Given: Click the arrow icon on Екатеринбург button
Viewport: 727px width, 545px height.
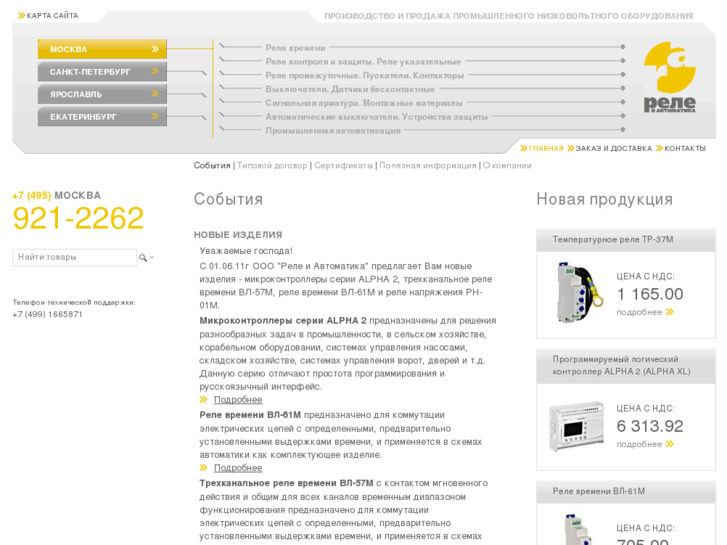Looking at the screenshot, I should pos(155,116).
